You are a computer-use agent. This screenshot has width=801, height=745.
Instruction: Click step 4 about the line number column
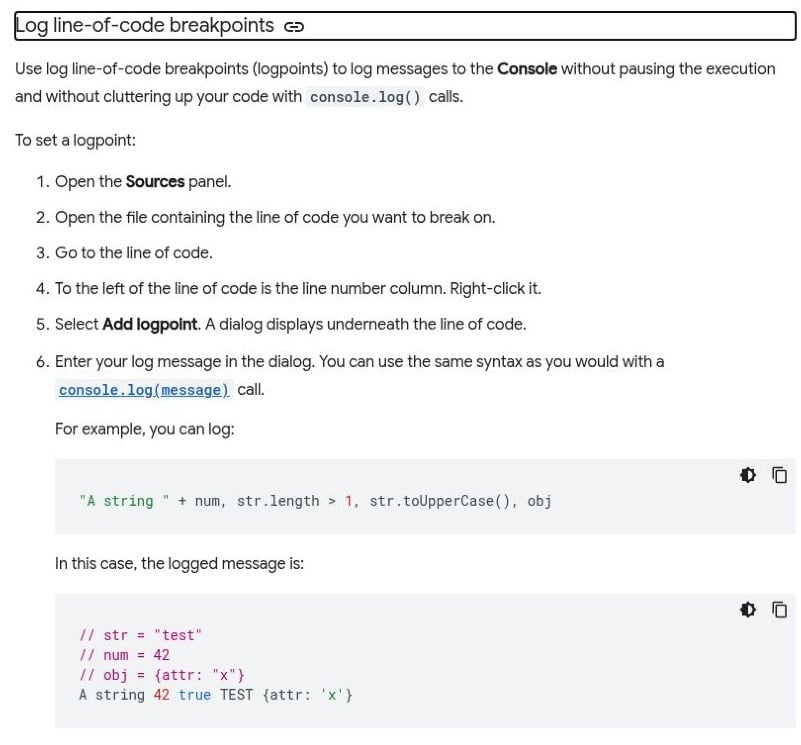298,289
